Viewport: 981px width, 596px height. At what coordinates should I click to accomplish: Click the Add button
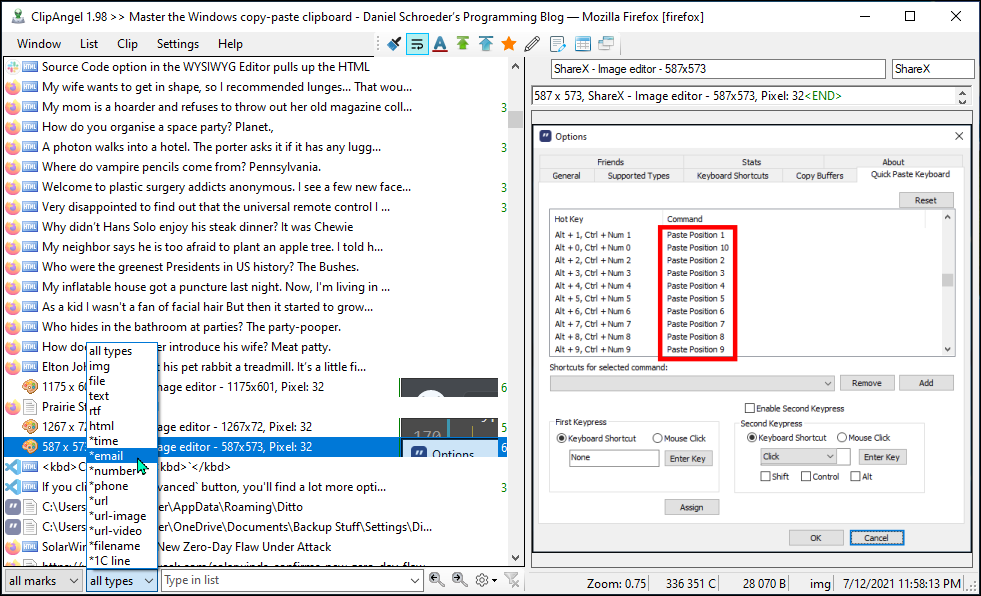pos(926,383)
